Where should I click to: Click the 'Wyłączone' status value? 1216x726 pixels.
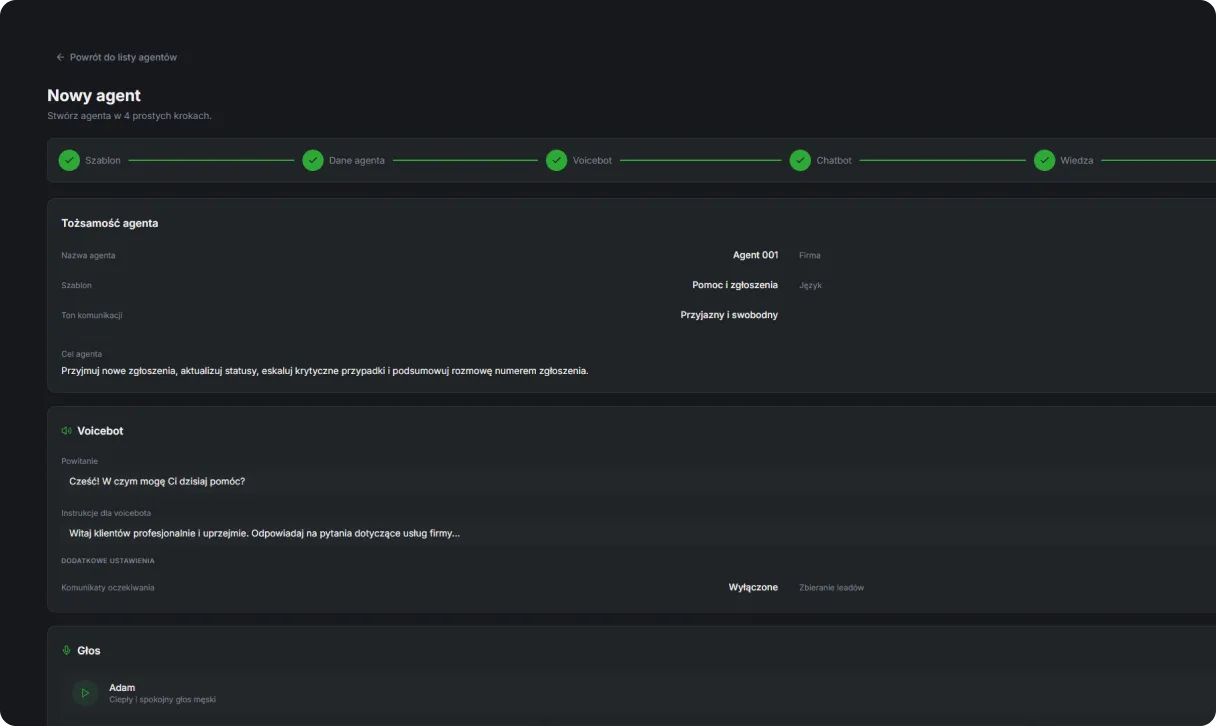coord(753,587)
